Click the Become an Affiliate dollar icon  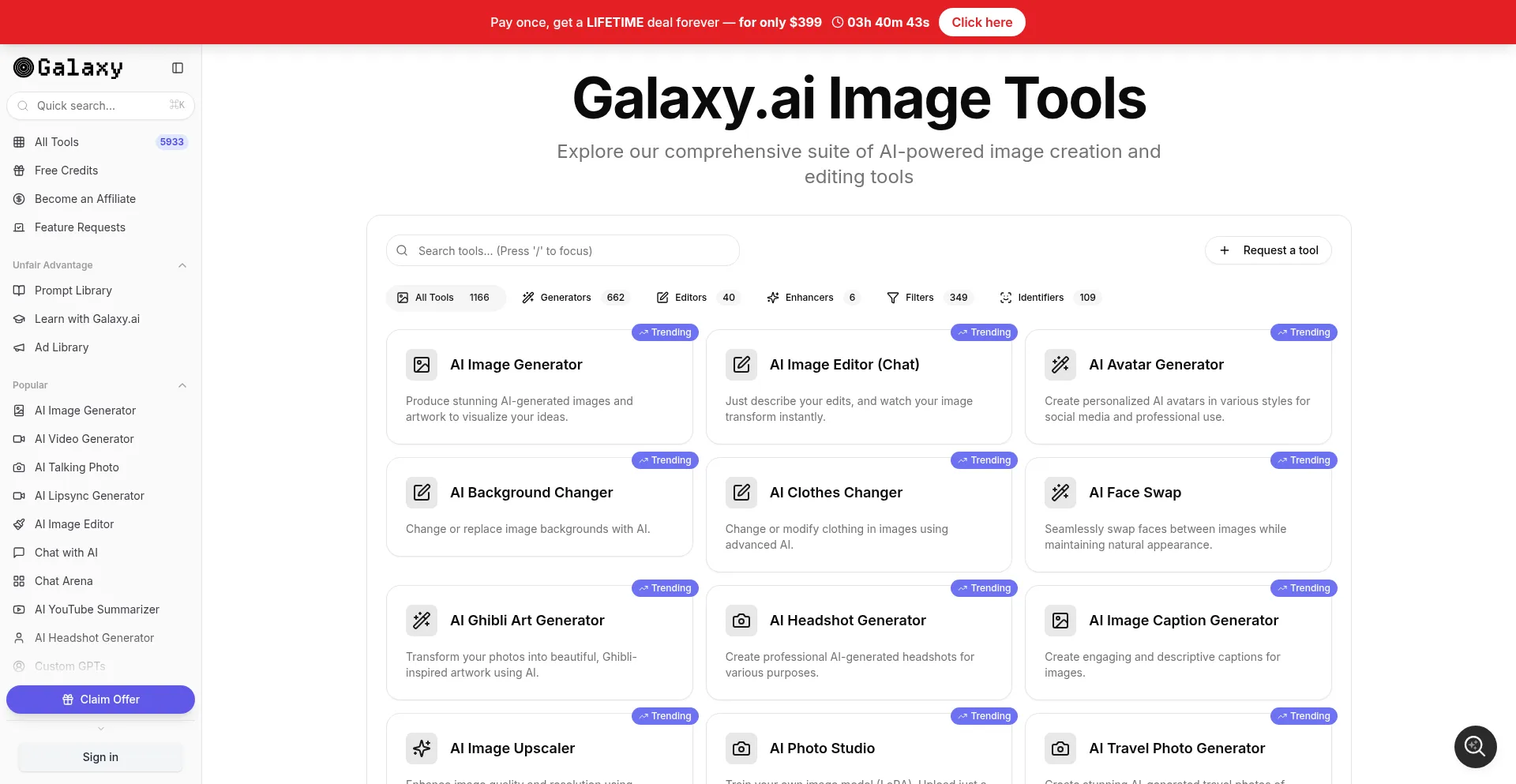click(x=19, y=199)
